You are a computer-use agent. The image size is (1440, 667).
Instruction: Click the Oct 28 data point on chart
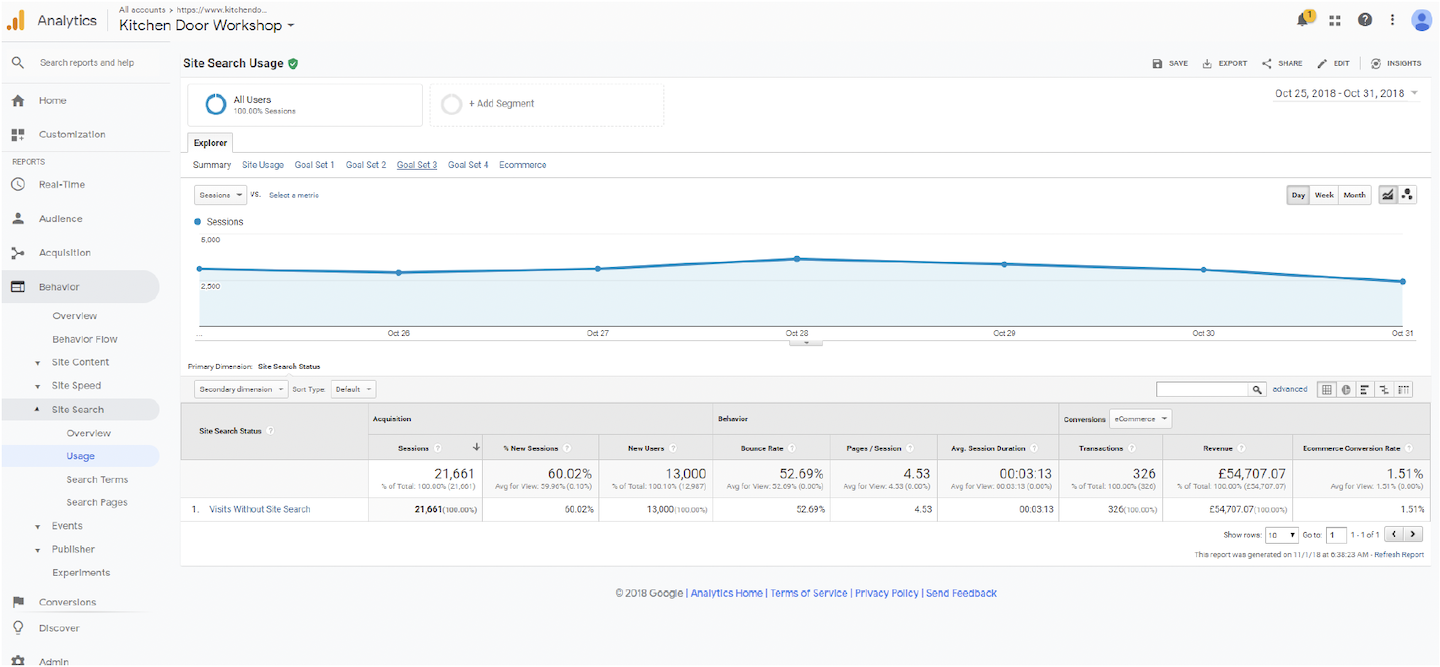797,259
